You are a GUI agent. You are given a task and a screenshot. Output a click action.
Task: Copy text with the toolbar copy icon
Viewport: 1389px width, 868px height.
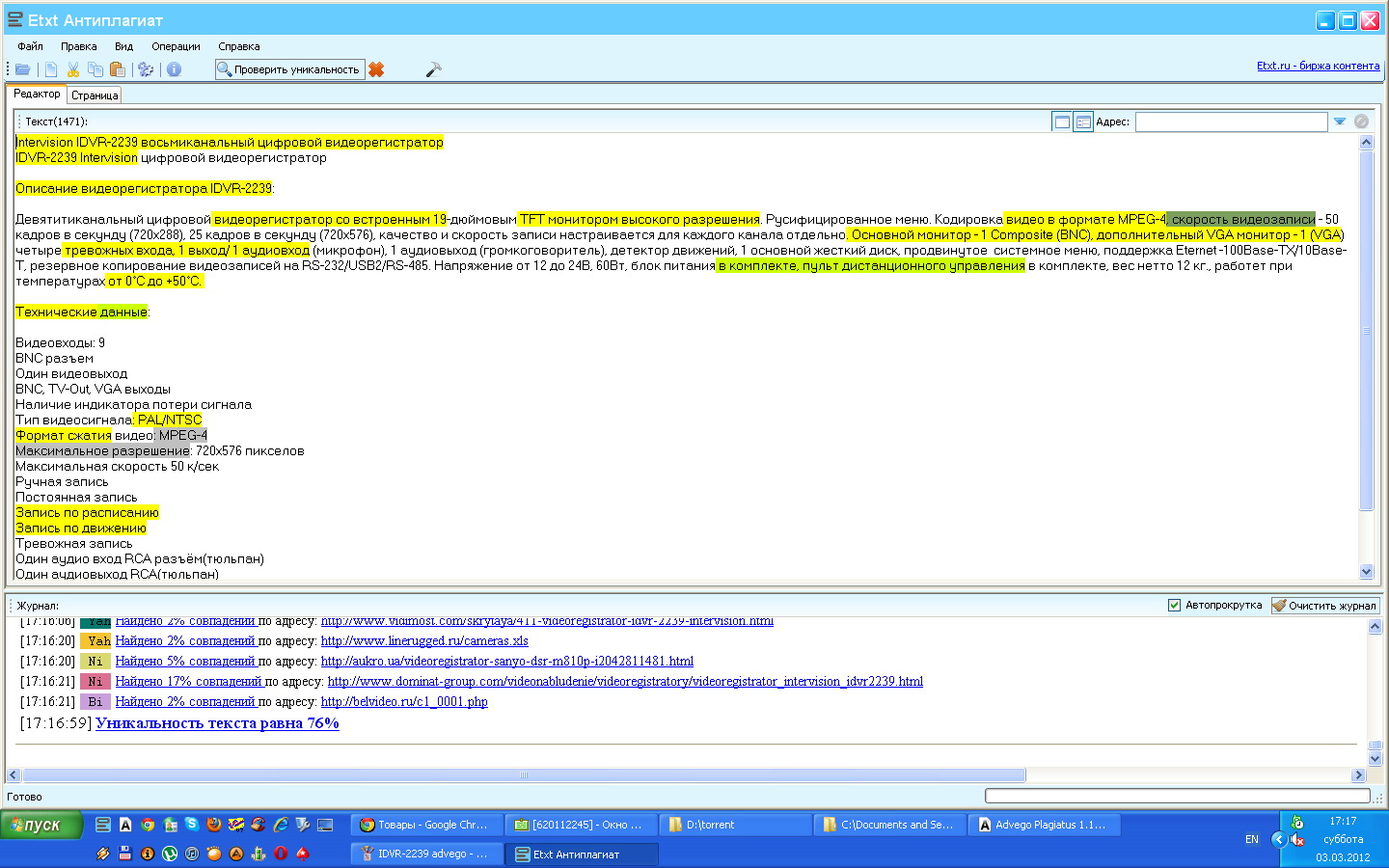95,69
